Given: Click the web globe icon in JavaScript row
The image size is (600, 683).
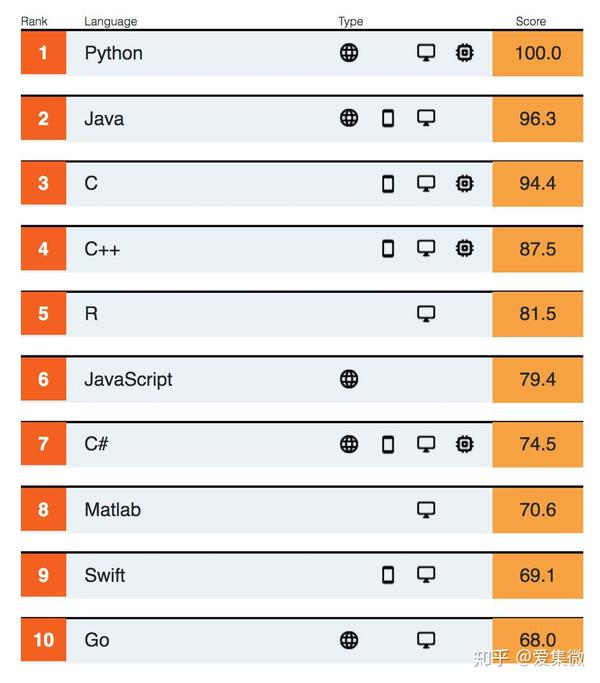Looking at the screenshot, I should pos(349,379).
